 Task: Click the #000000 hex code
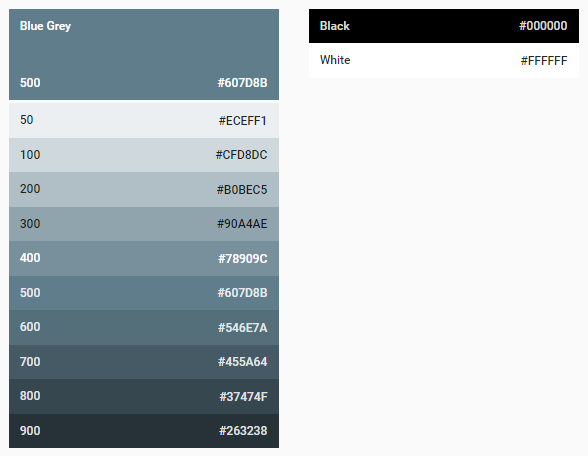pyautogui.click(x=543, y=26)
